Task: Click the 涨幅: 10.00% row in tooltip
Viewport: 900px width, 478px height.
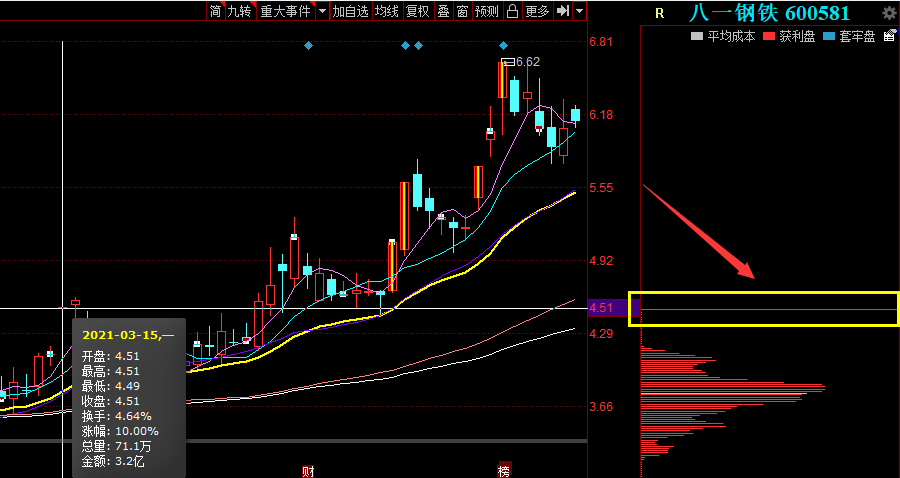Action: (120, 431)
